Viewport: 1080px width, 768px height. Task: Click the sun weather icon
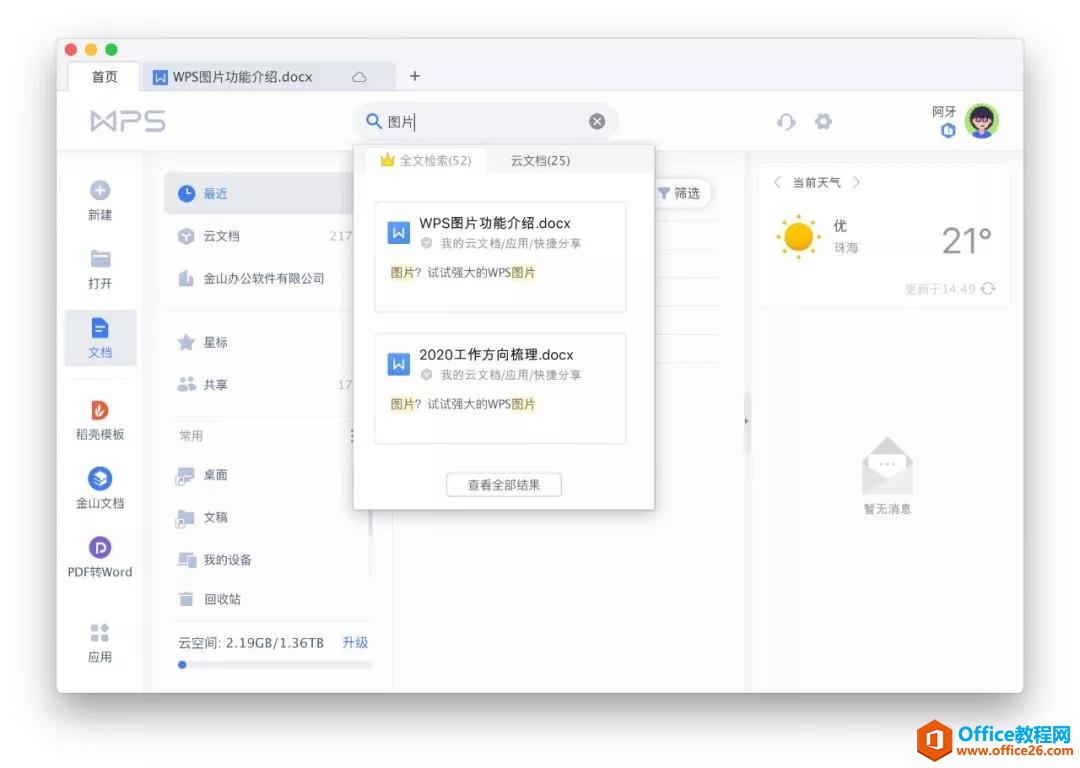pos(798,237)
